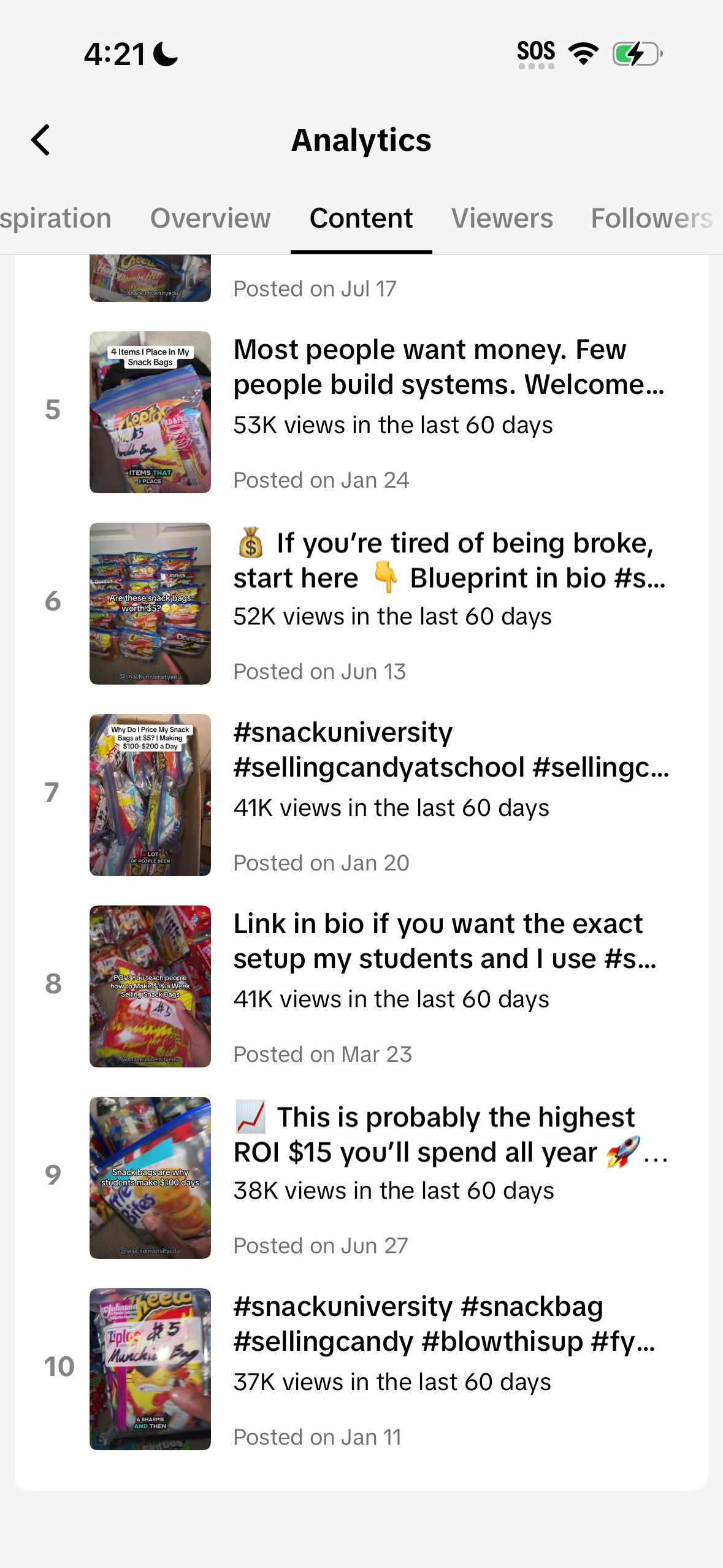The width and height of the screenshot is (723, 1568).
Task: Tap the SOS status indicator
Action: click(536, 55)
